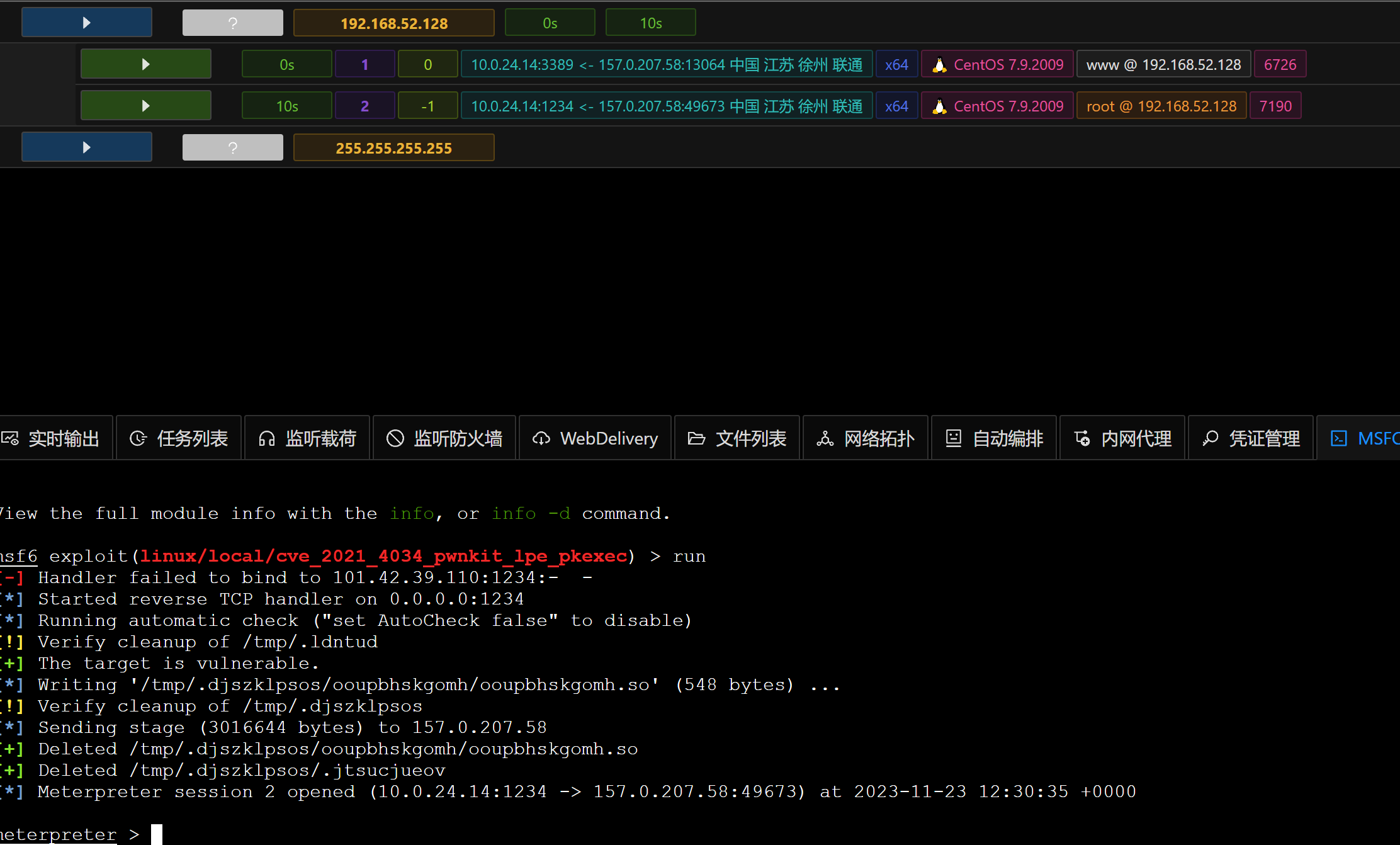Select session ID 1 badge

click(365, 64)
